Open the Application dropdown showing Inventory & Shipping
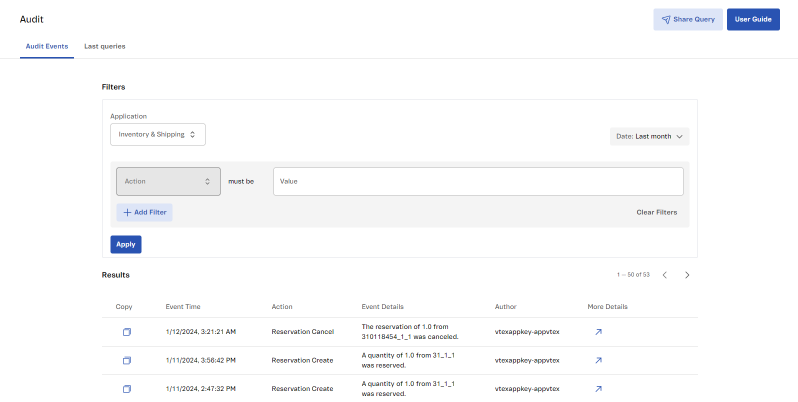Image resolution: width=798 pixels, height=402 pixels. click(x=157, y=134)
